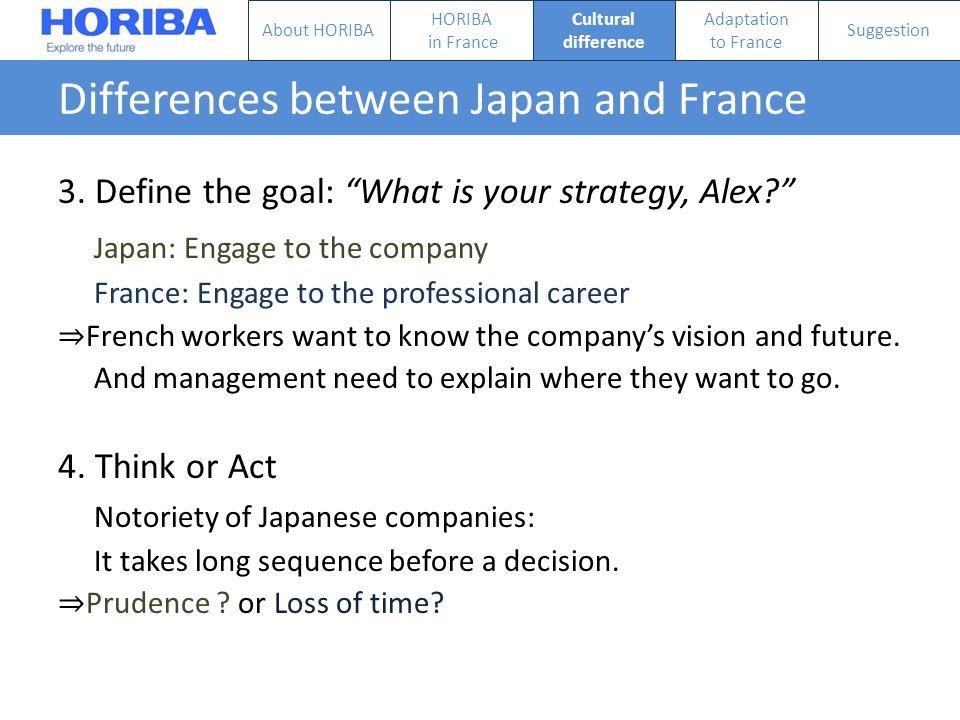Click the Explore the future tagline

[91, 48]
